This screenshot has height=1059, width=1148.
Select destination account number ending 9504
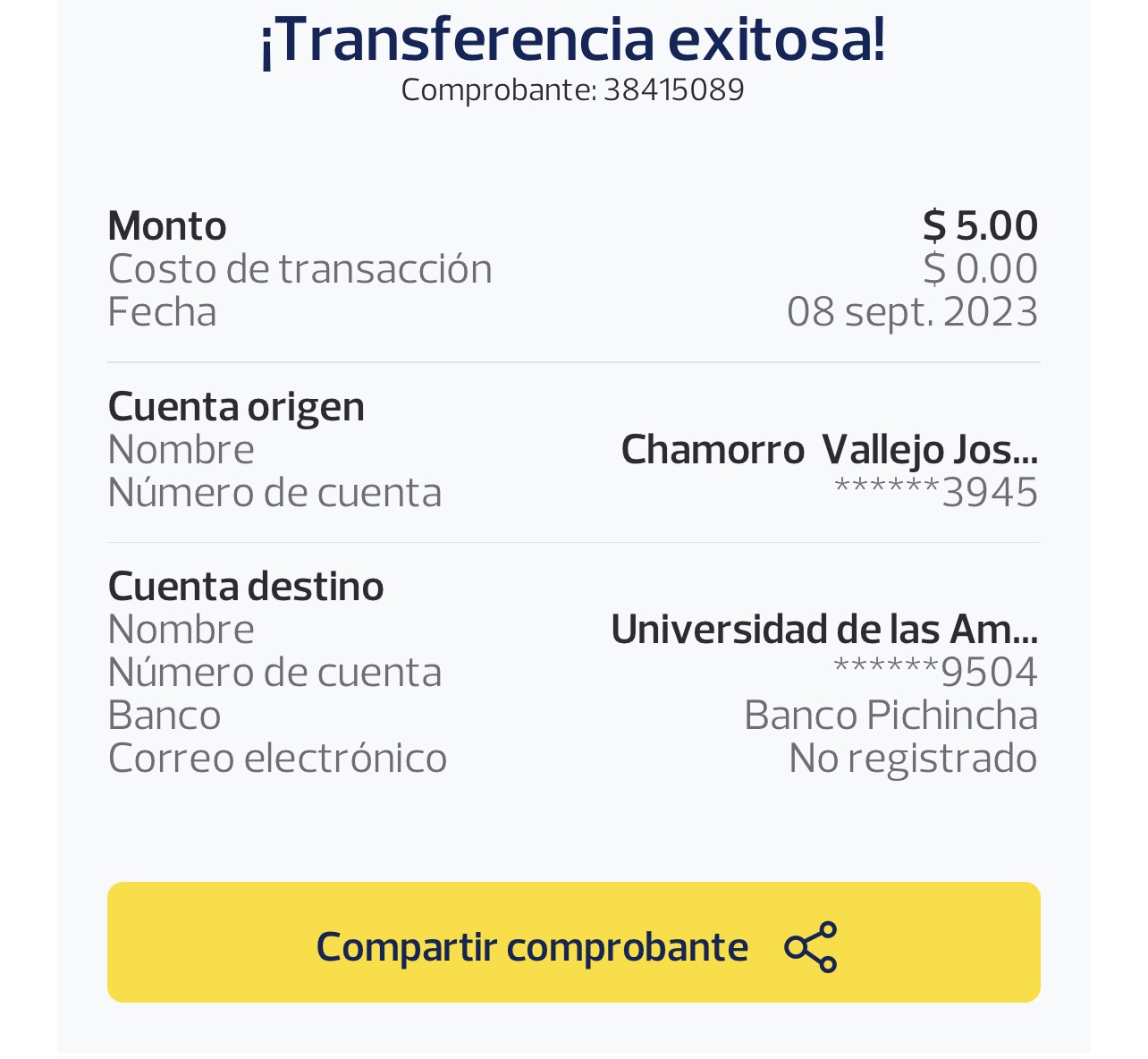(x=935, y=673)
